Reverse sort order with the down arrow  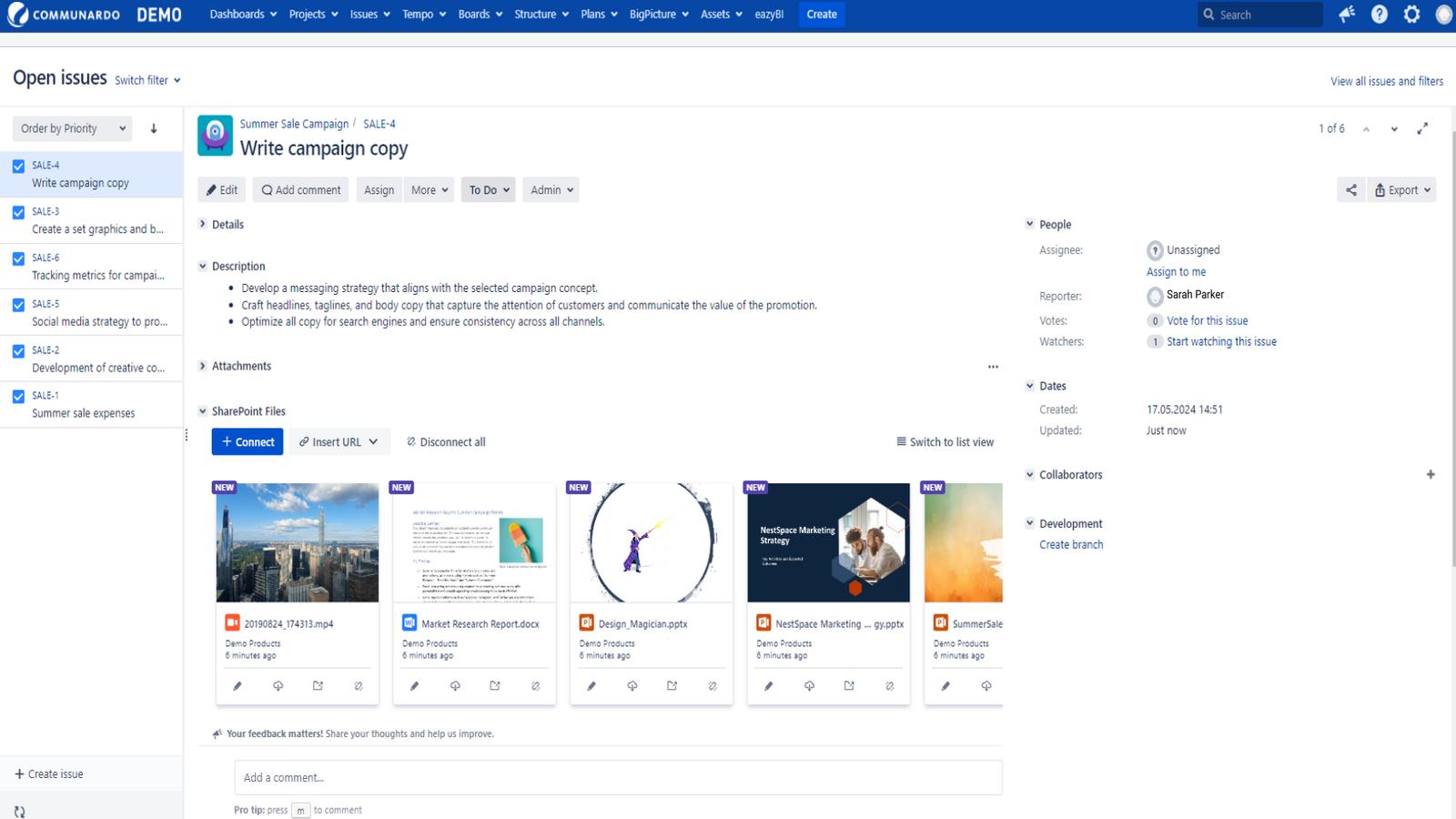pos(154,129)
